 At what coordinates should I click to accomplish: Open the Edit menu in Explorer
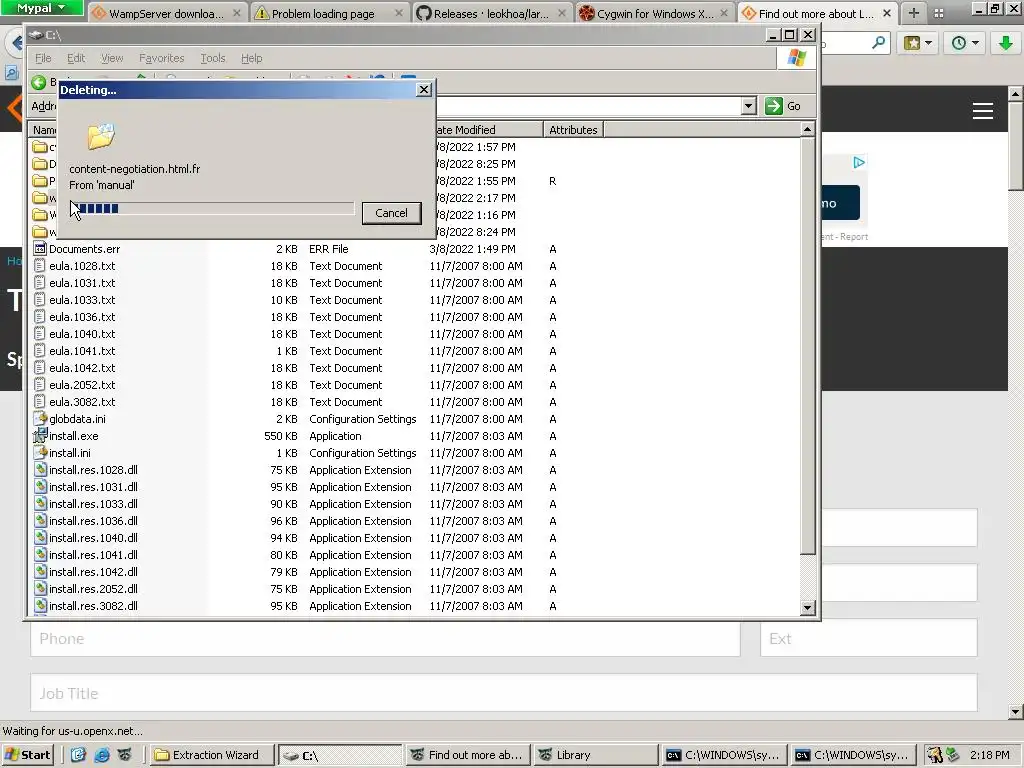pos(76,58)
